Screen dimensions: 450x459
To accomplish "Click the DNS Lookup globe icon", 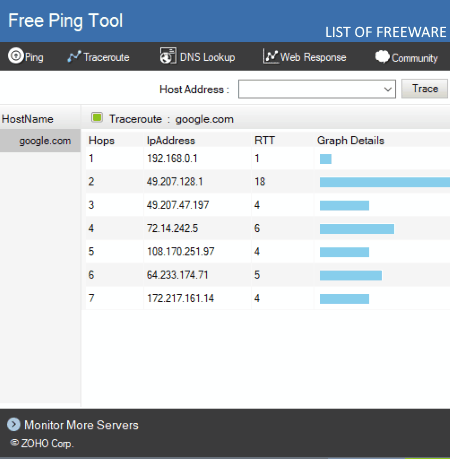I will (x=168, y=56).
